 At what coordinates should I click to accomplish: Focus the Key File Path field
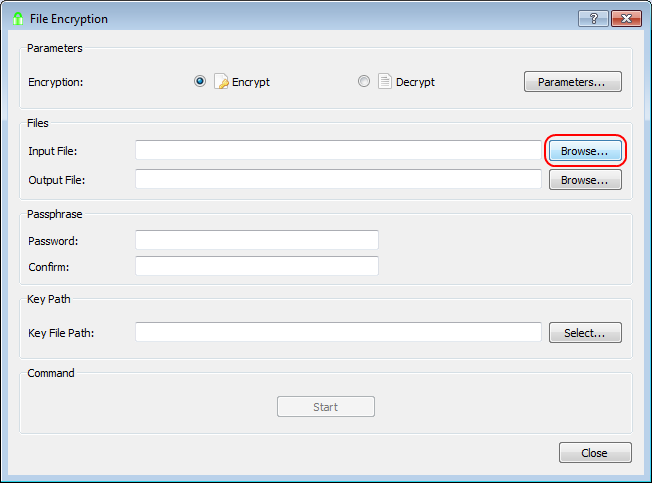[338, 332]
